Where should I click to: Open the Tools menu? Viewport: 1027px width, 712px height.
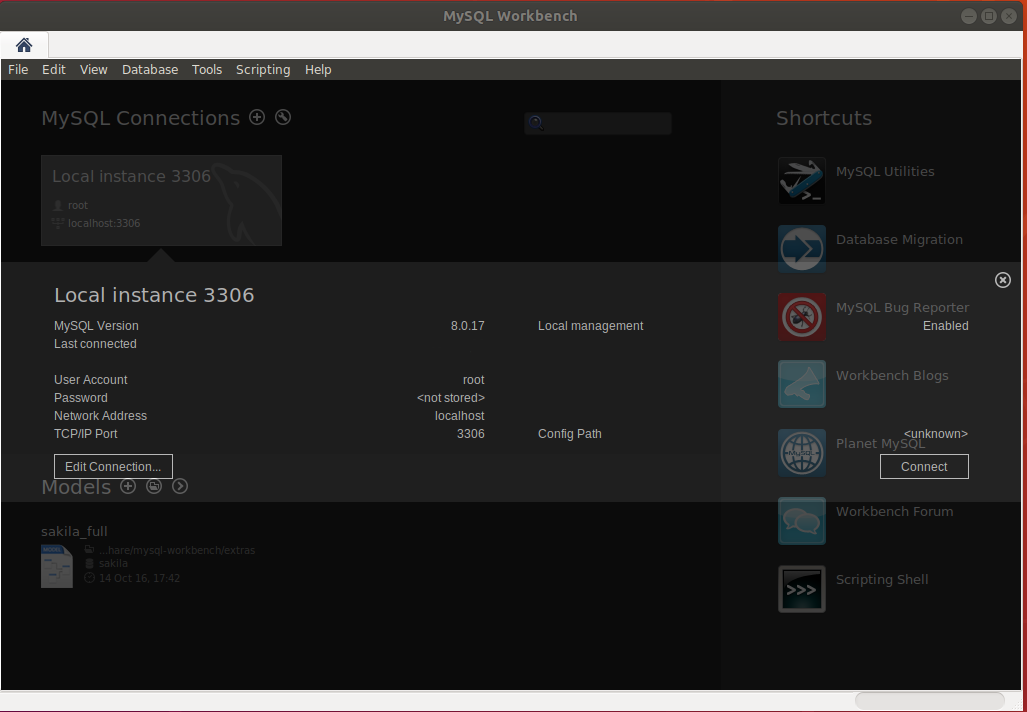click(207, 69)
